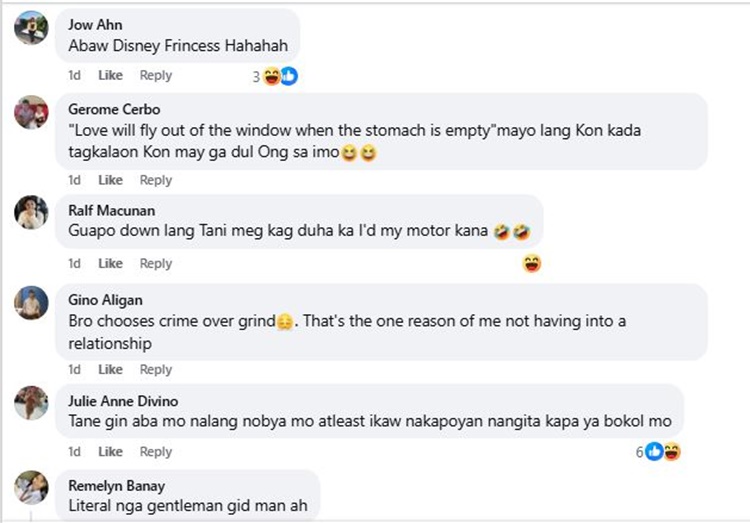The height and width of the screenshot is (523, 750).
Task: Like Julie Anne Divino's comment
Action: 110,451
